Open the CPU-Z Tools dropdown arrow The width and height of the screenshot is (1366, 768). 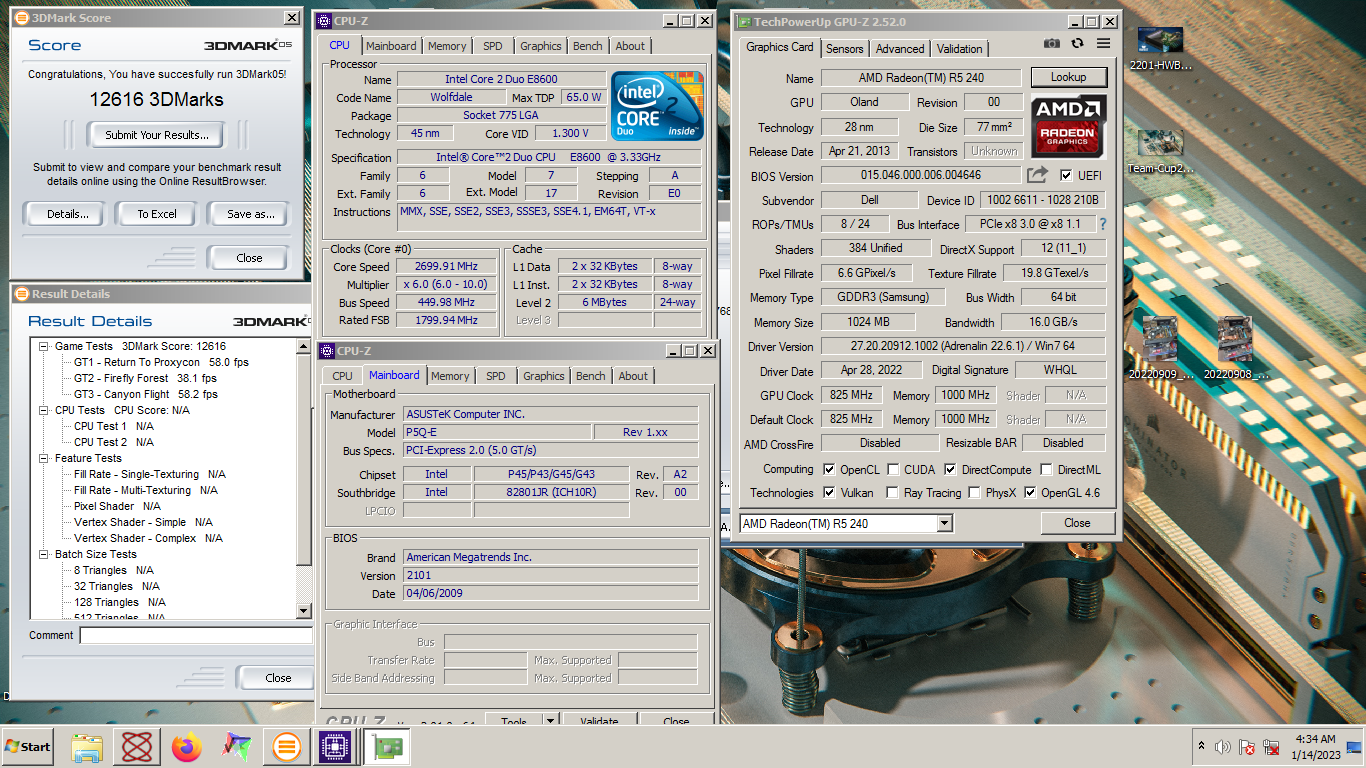tap(550, 721)
